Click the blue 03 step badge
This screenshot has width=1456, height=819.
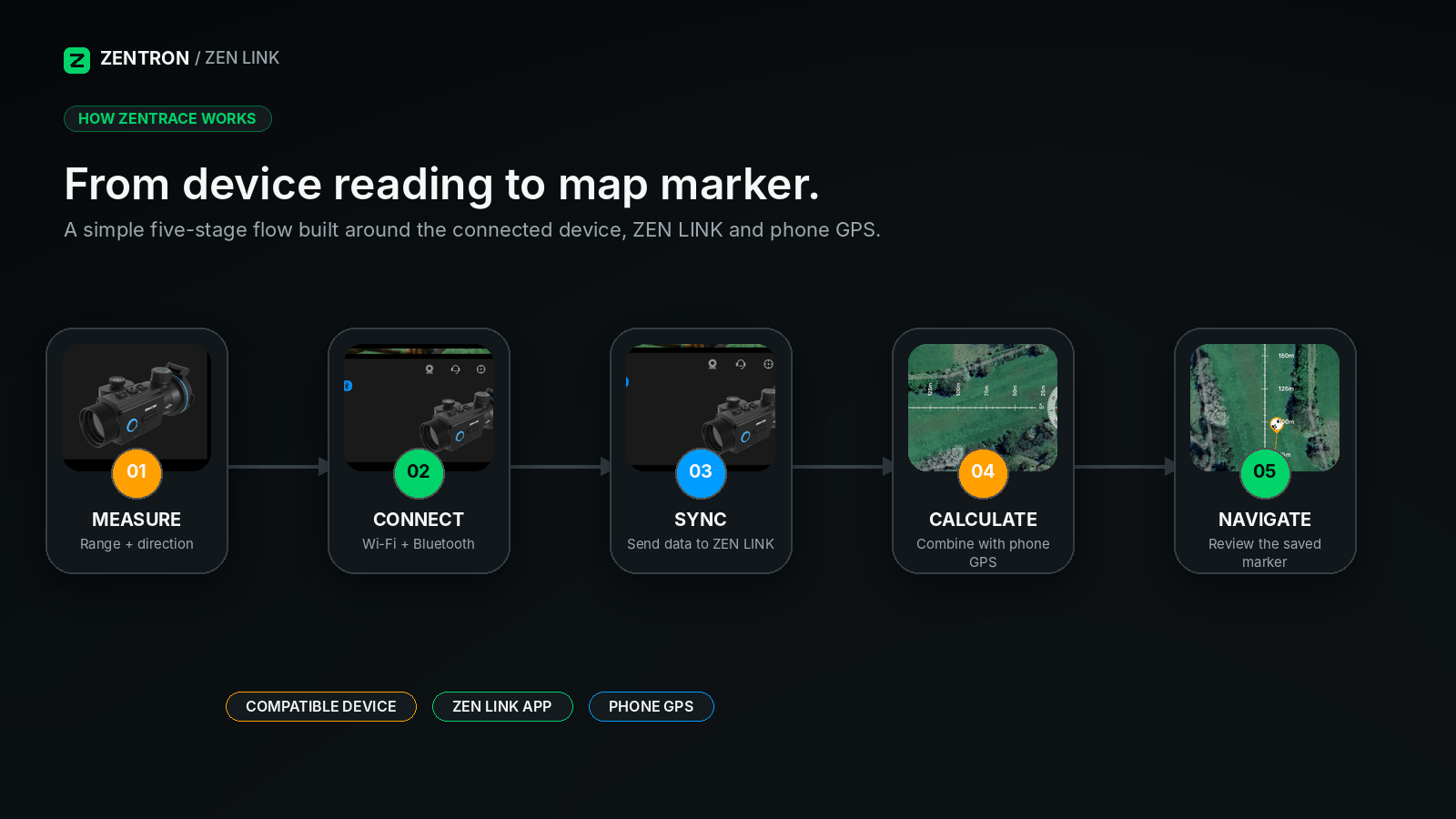pos(701,472)
